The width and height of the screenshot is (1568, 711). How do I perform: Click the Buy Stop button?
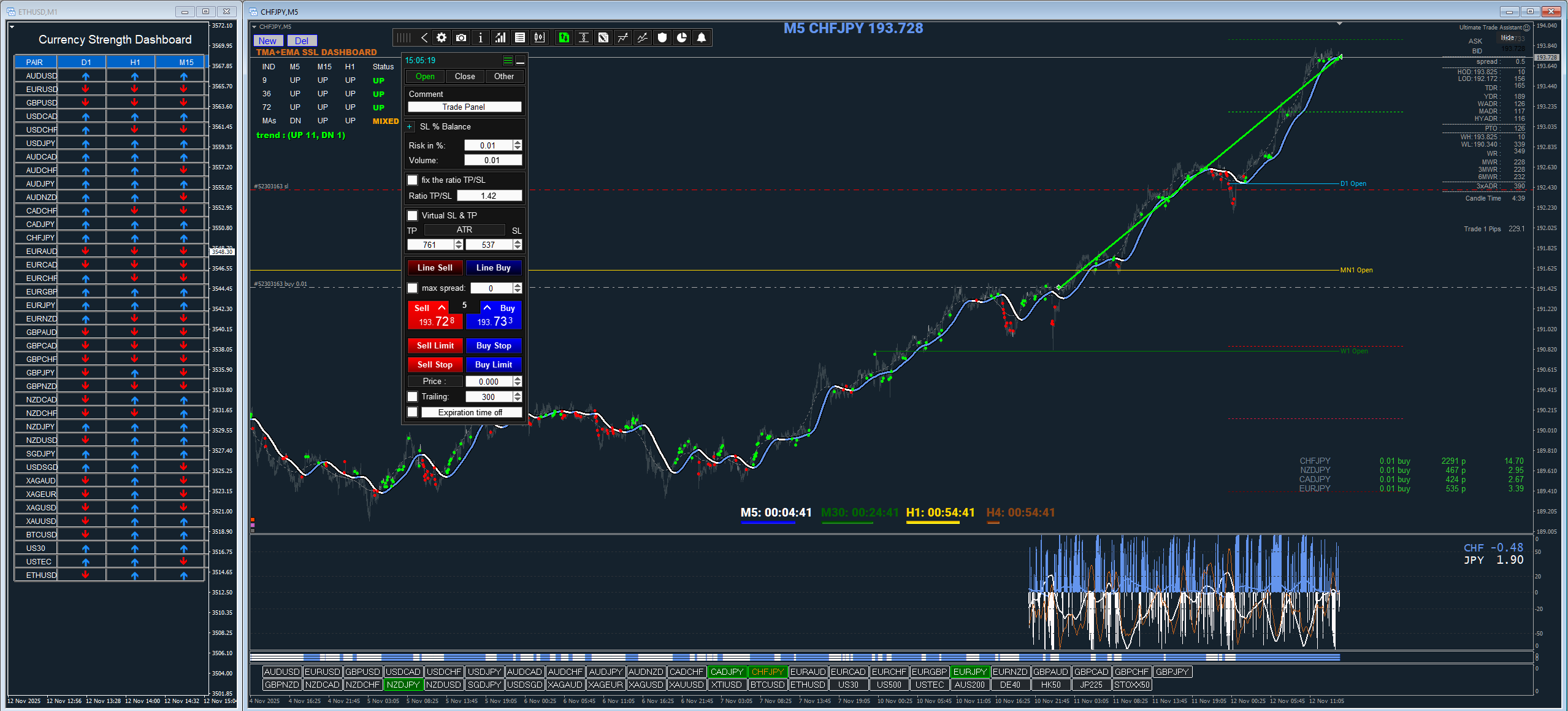(x=494, y=346)
